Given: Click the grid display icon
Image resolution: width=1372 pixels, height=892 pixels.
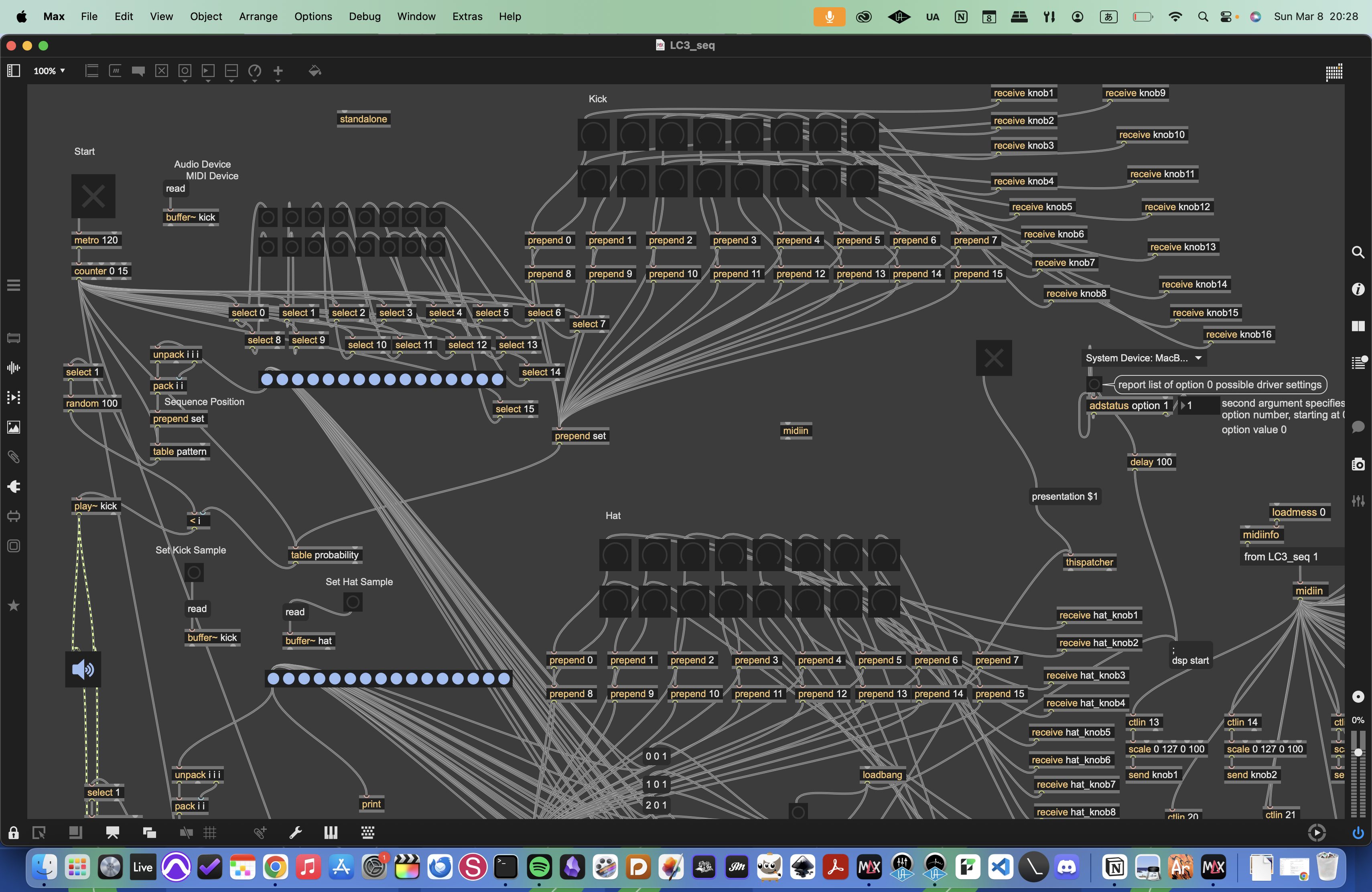Looking at the screenshot, I should click(210, 833).
